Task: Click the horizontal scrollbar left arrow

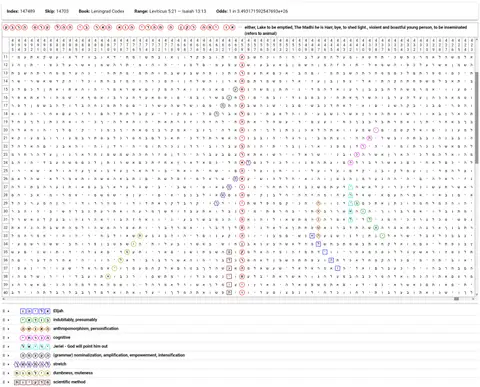Action: 4,299
